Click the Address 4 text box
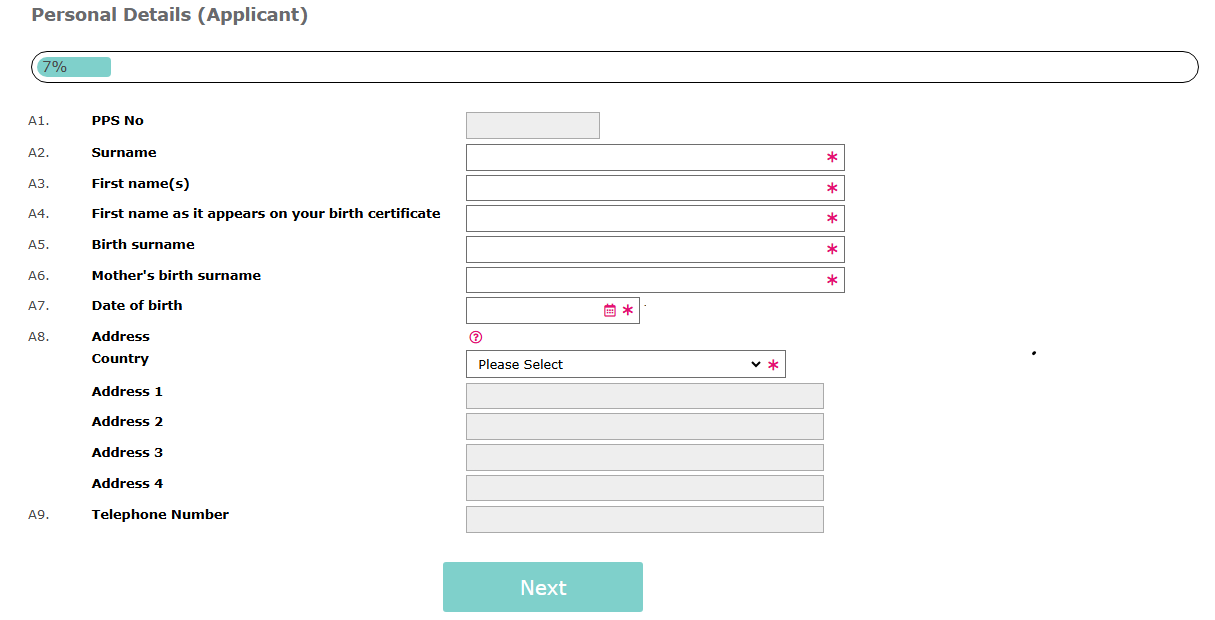Viewport: 1215px width, 620px height. coord(645,488)
